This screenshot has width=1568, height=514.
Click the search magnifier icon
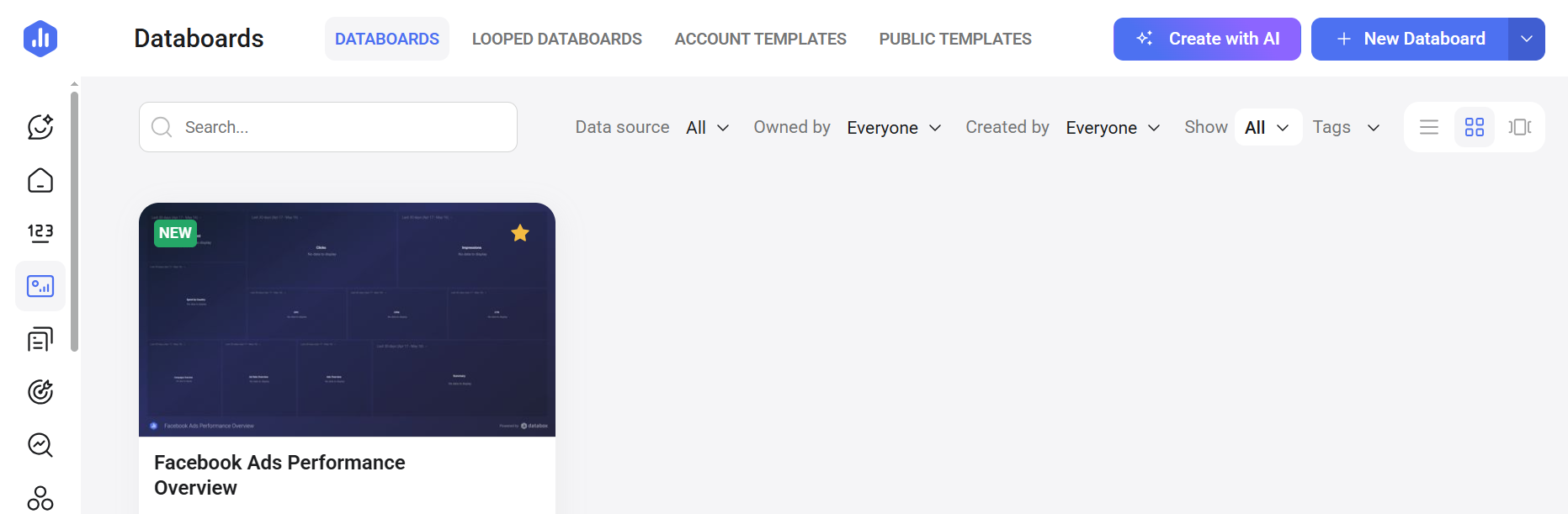[x=162, y=127]
